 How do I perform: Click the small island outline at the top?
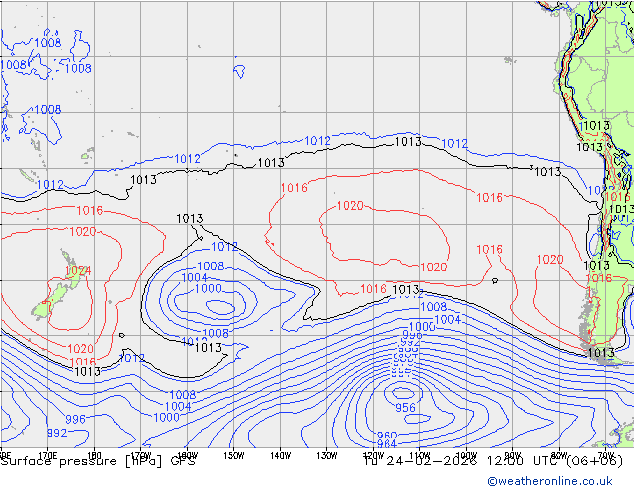(x=239, y=71)
